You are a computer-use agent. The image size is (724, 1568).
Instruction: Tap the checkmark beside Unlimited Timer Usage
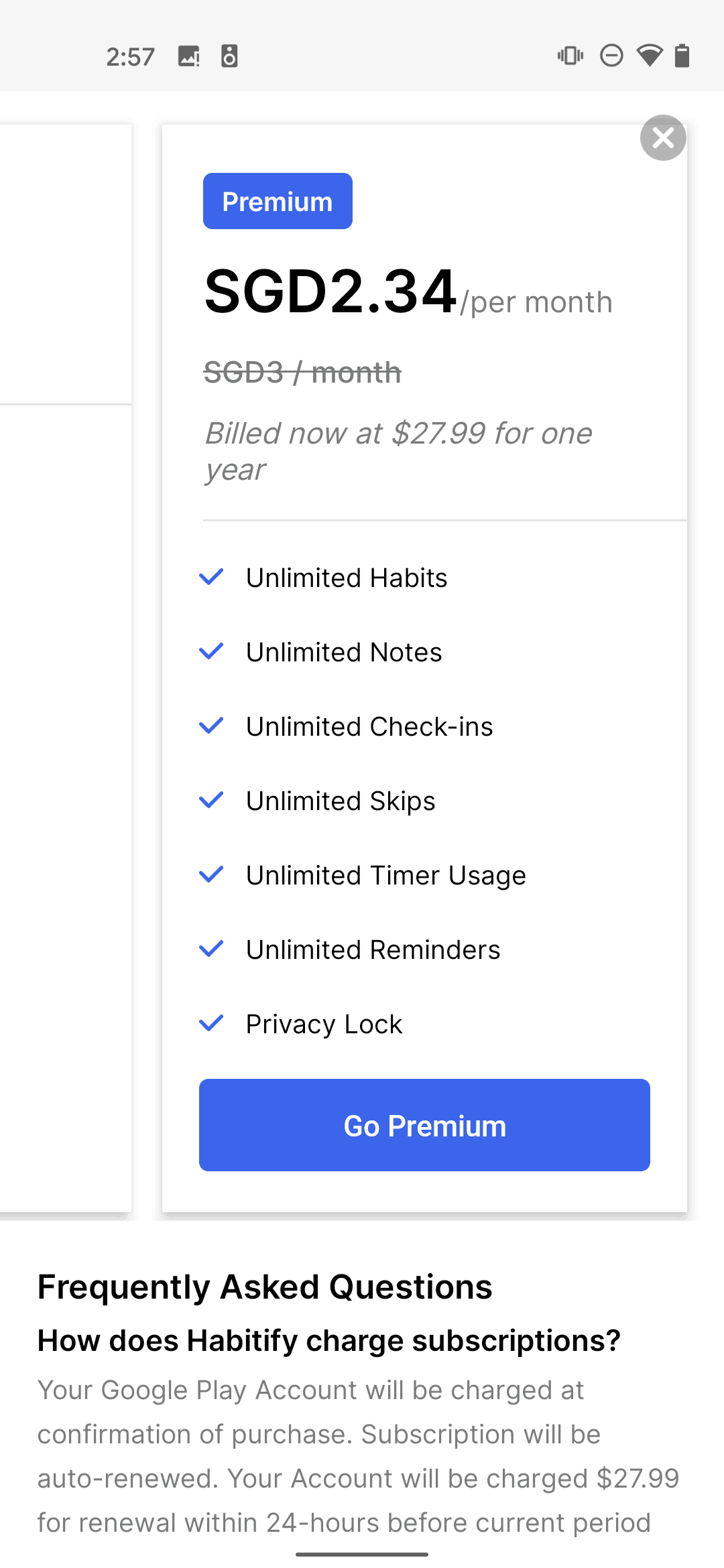point(211,874)
